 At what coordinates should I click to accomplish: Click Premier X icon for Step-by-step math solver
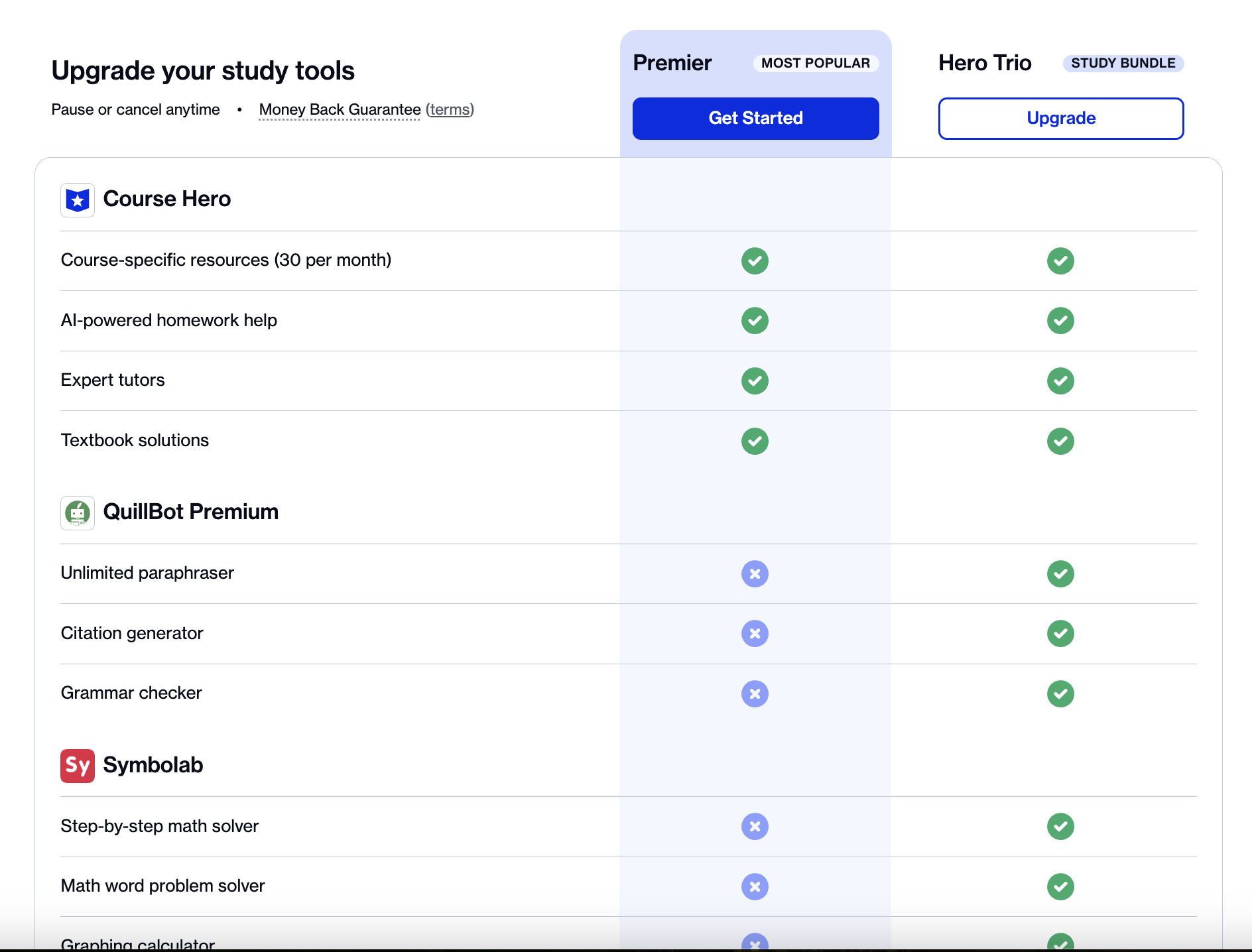pos(755,826)
